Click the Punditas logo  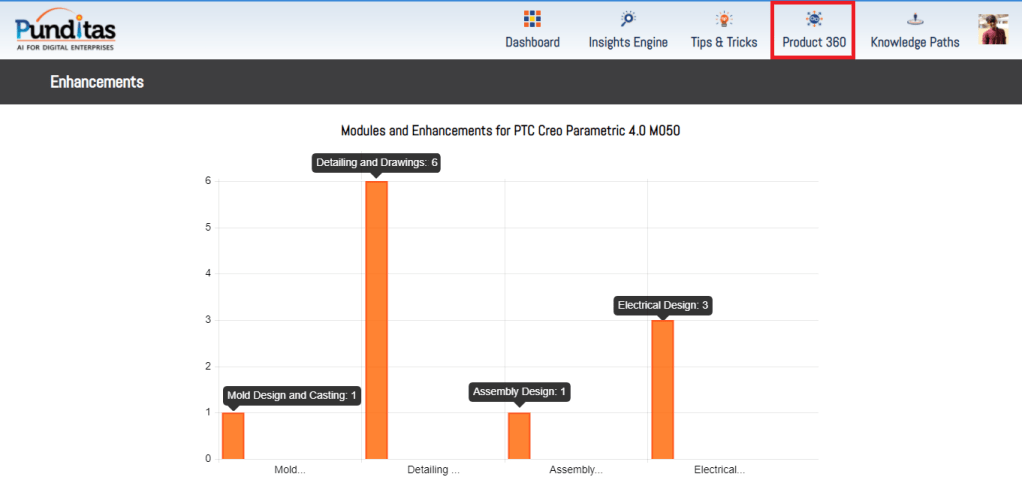click(x=65, y=29)
